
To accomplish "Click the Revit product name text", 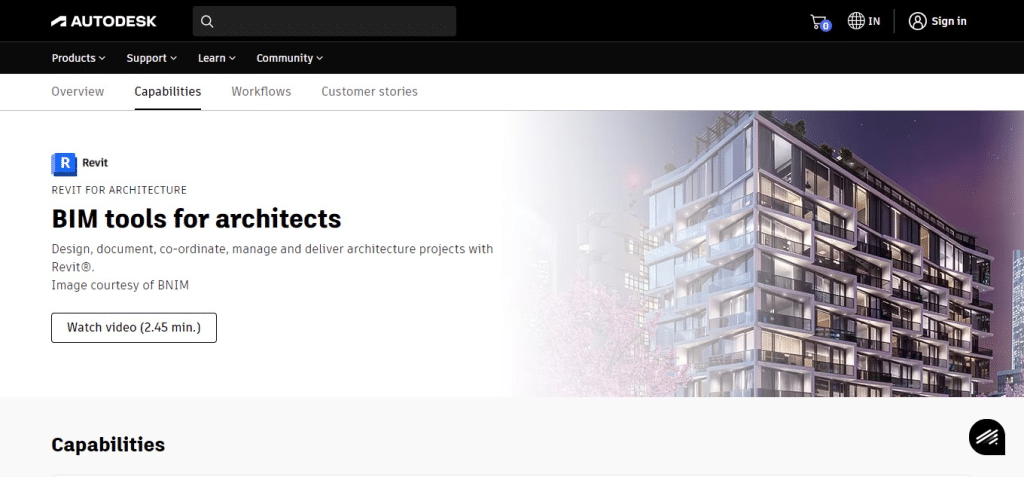I will (x=95, y=163).
